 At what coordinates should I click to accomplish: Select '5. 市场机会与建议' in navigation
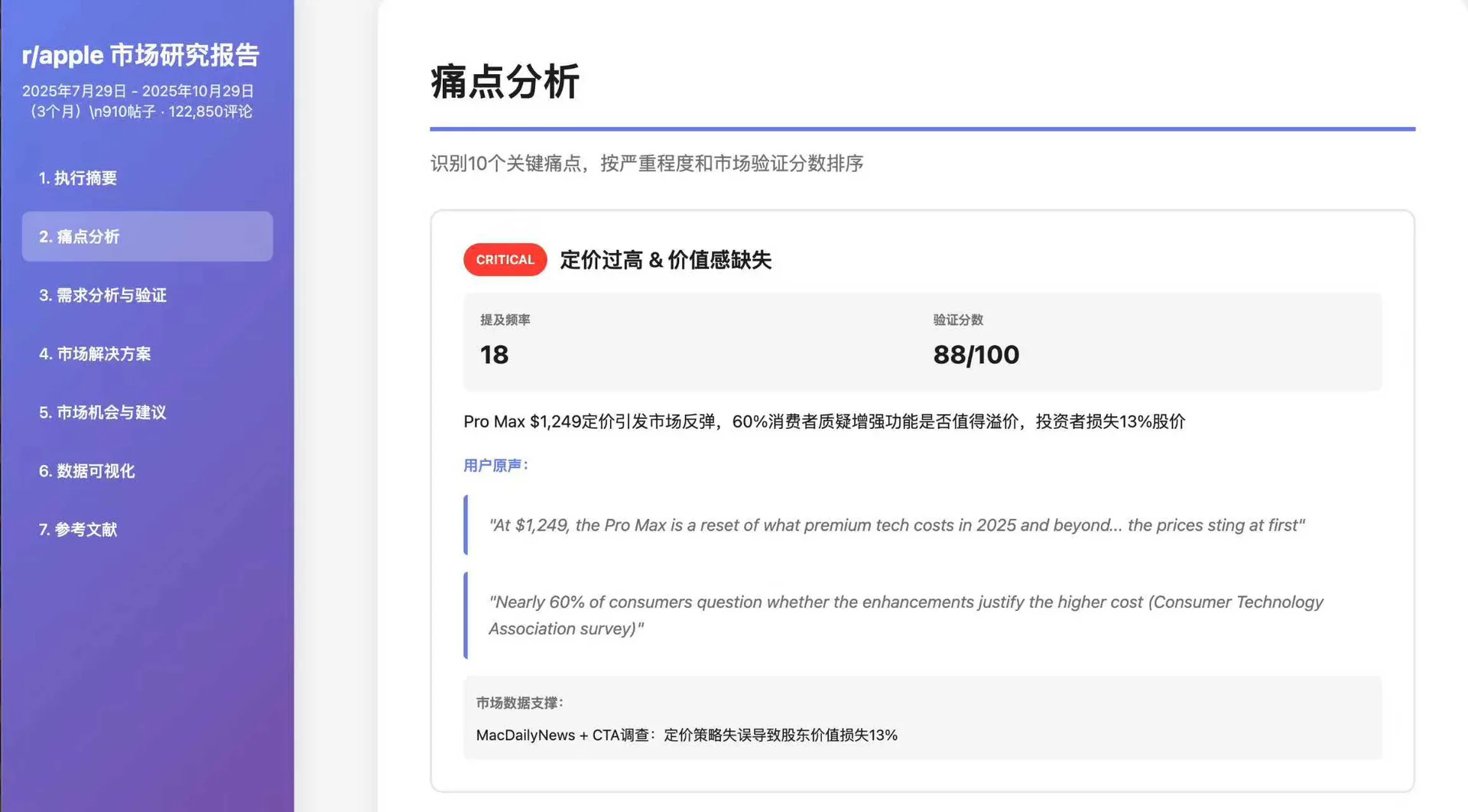(102, 413)
